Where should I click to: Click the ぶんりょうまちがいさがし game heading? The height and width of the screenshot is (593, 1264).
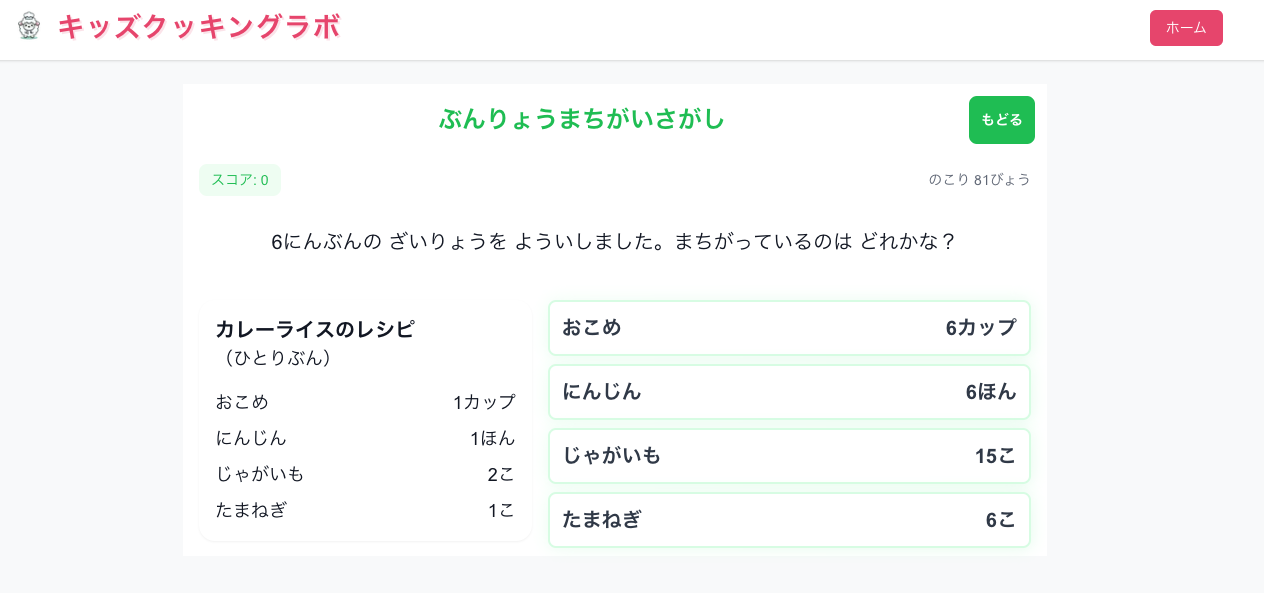point(582,120)
